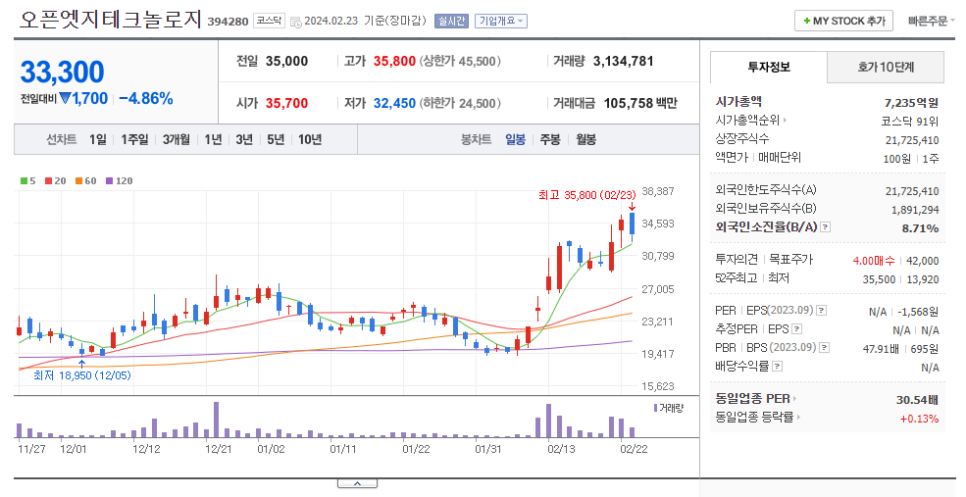Click 상장주식수 value 21,725,410
Screen dimensions: 966x497
(x=912, y=140)
